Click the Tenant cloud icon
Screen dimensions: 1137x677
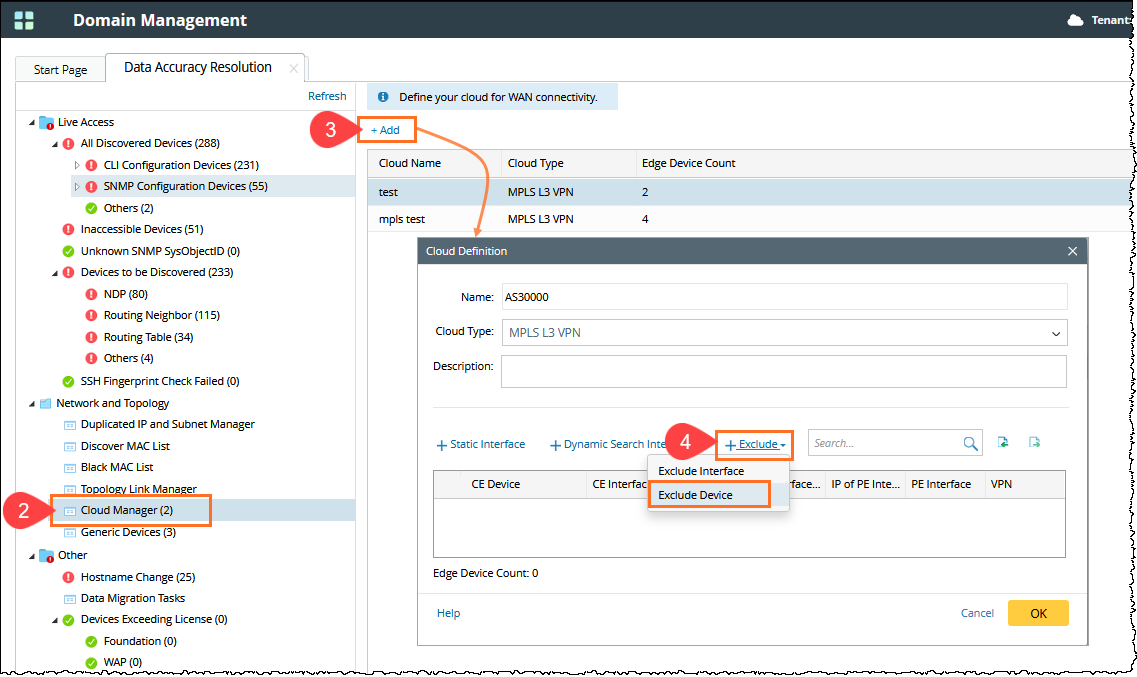1075,20
